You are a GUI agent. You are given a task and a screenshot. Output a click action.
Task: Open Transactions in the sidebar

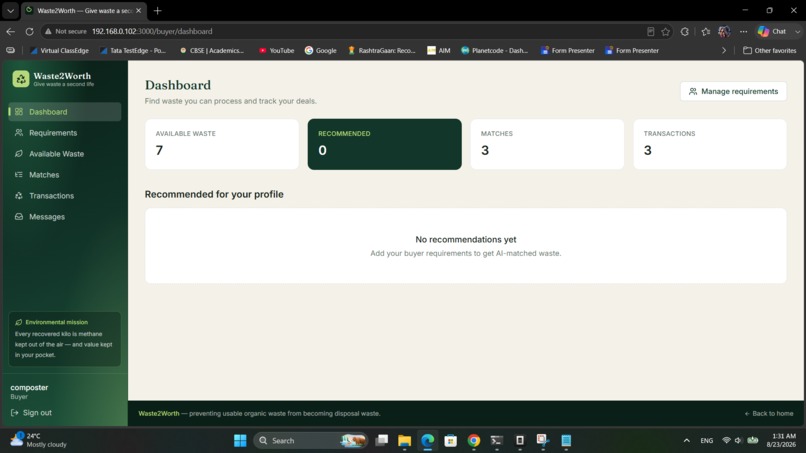tap(65, 196)
